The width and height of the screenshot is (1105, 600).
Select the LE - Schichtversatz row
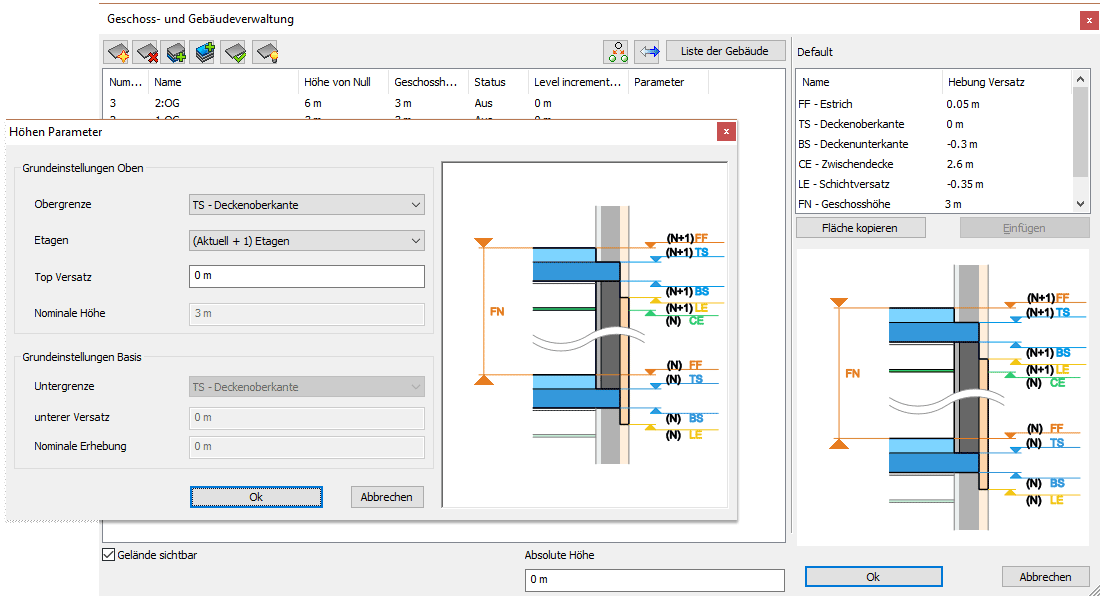pyautogui.click(x=934, y=184)
